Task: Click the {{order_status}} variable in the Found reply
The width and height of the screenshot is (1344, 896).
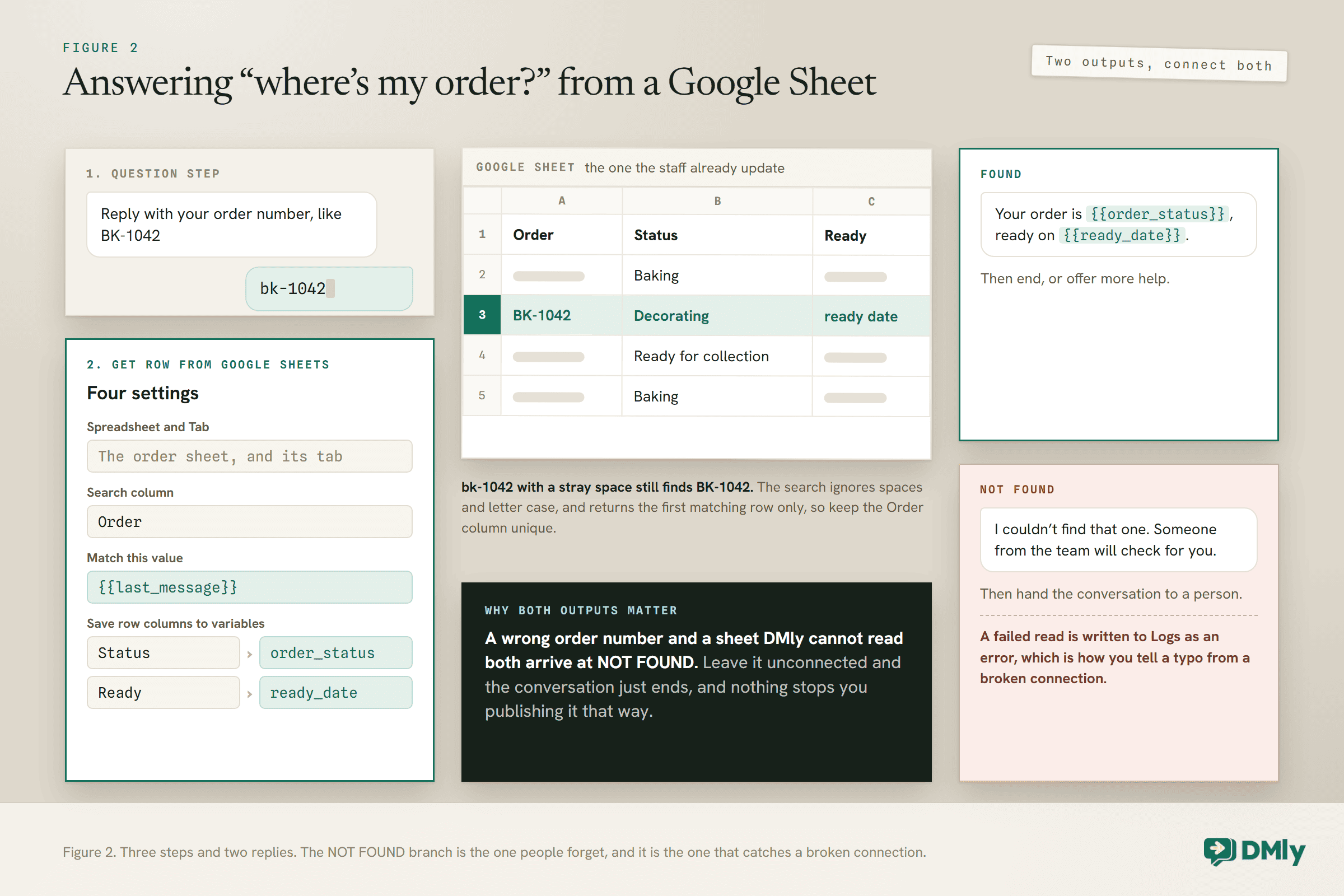Action: tap(1157, 214)
